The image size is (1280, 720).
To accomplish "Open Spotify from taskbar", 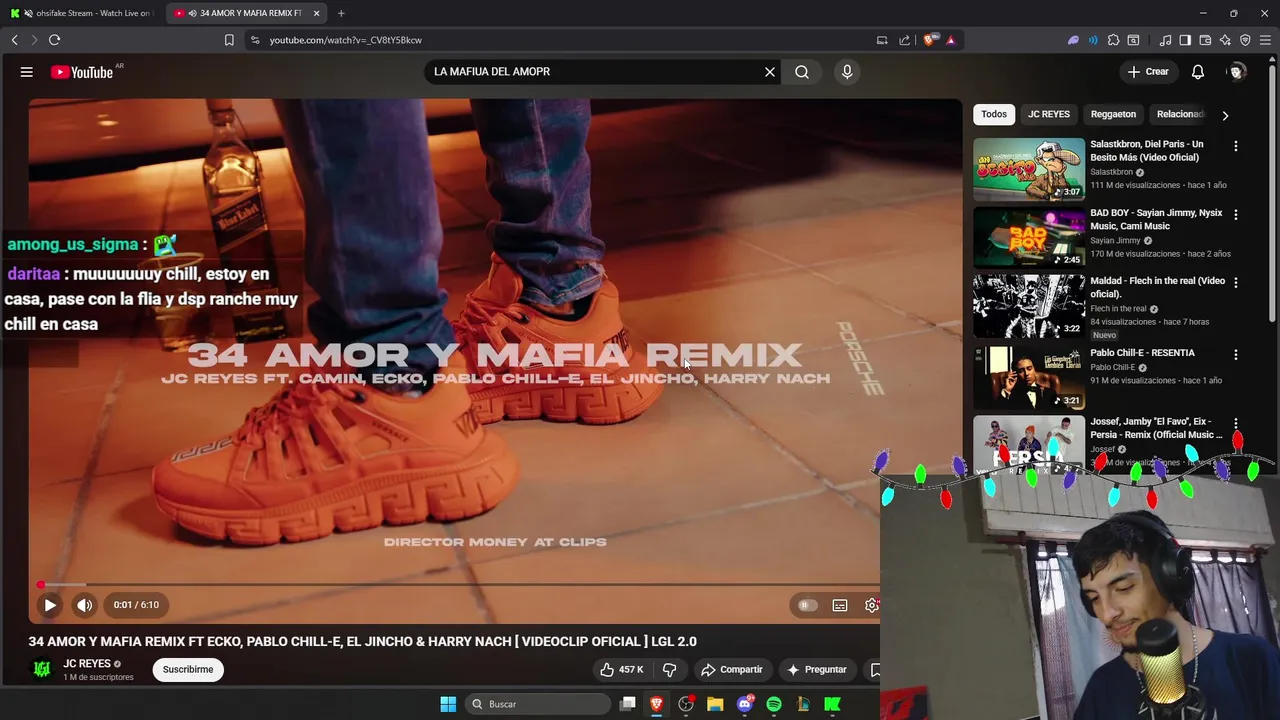I will coord(774,704).
